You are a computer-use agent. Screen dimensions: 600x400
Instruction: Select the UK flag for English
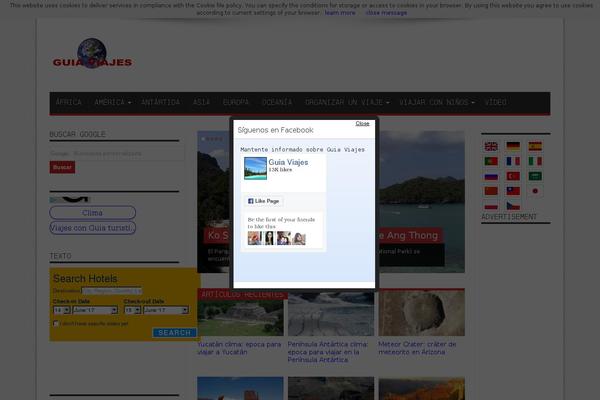pyautogui.click(x=491, y=146)
